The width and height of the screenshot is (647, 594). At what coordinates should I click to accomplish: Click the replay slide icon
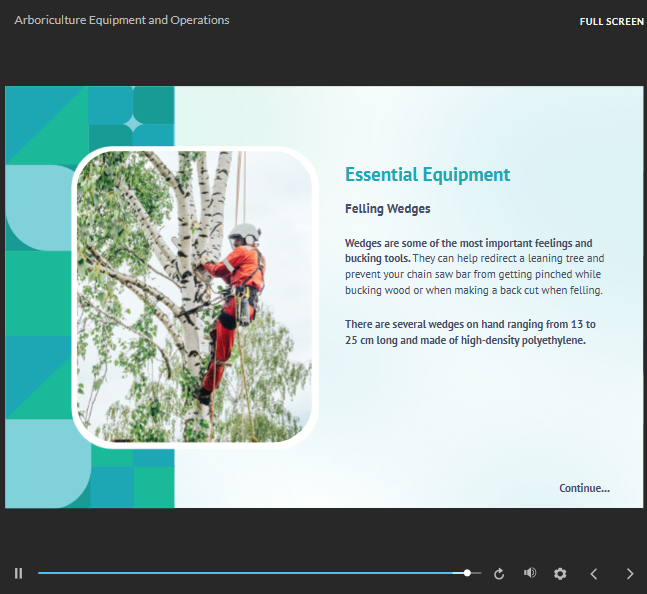[499, 574]
